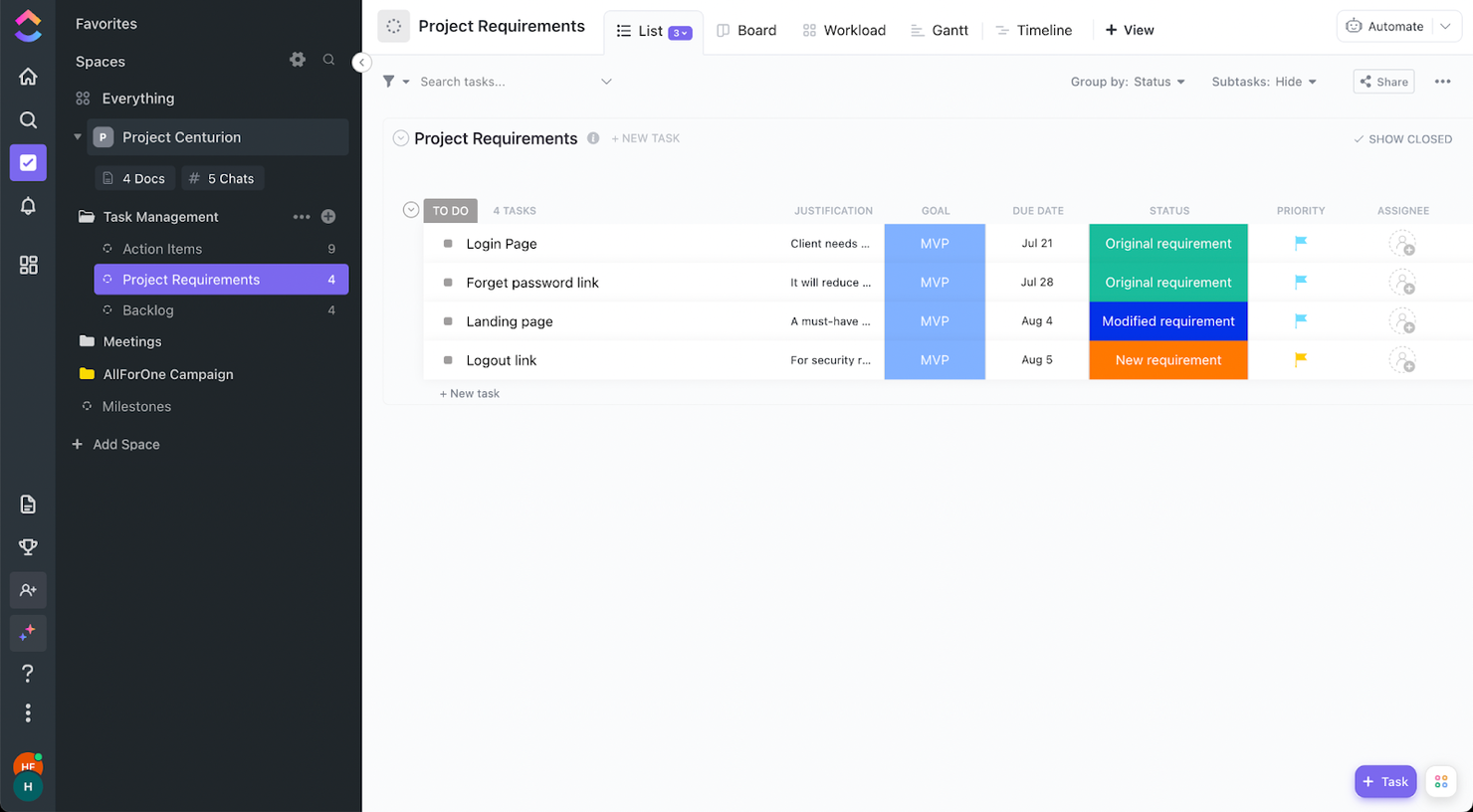Collapse the TO DO task group
The width and height of the screenshot is (1473, 812).
point(410,210)
